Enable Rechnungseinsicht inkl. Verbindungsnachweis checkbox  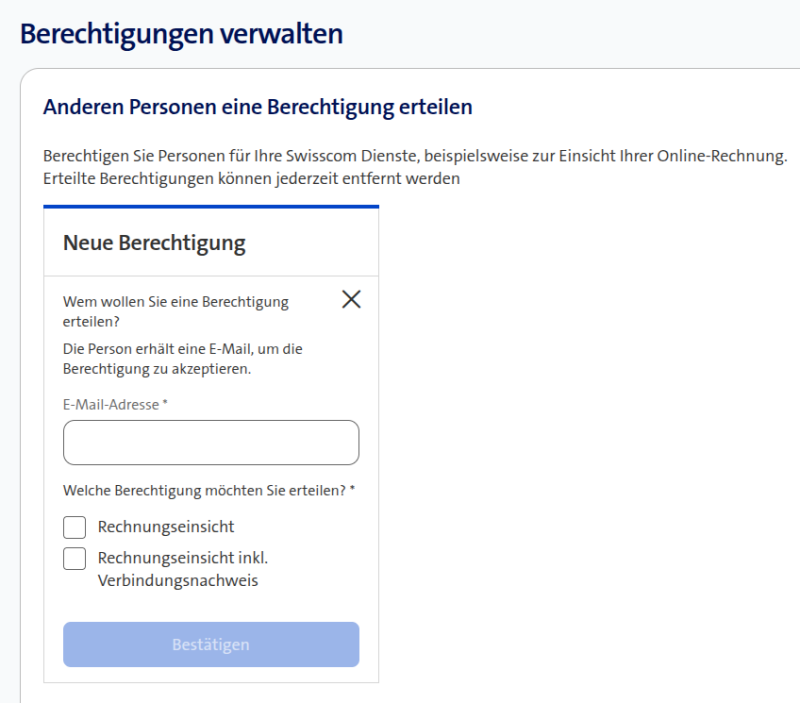tap(74, 558)
